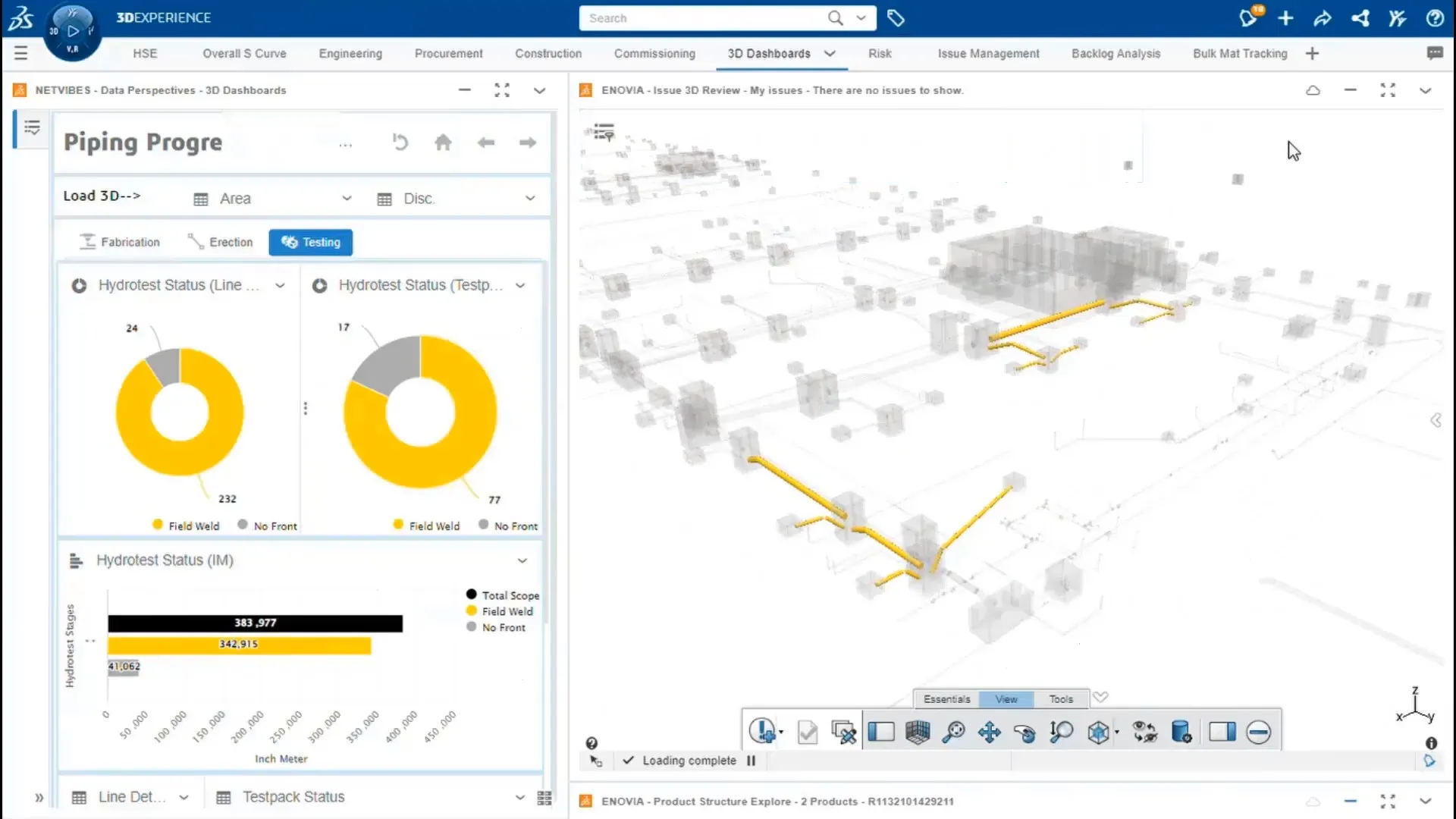Activate the Zoom magnifier tool in the viewer
Image resolution: width=1456 pixels, height=819 pixels.
(x=953, y=733)
